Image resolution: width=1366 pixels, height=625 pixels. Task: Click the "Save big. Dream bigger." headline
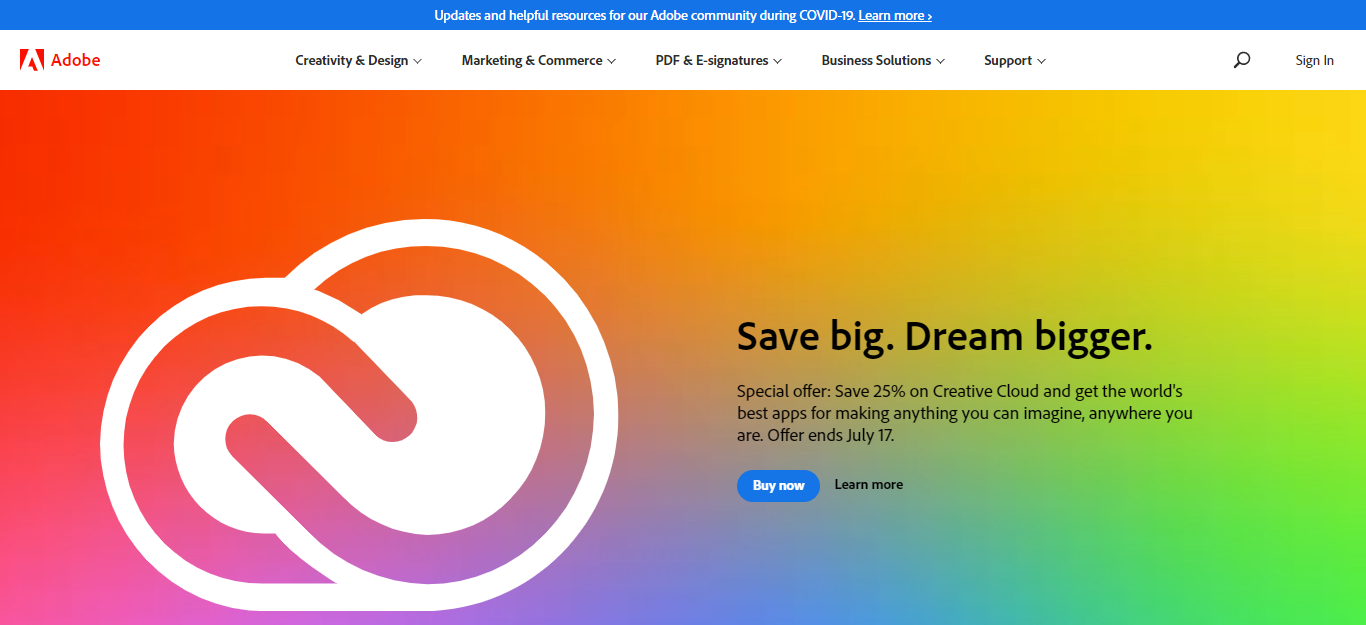pos(945,337)
